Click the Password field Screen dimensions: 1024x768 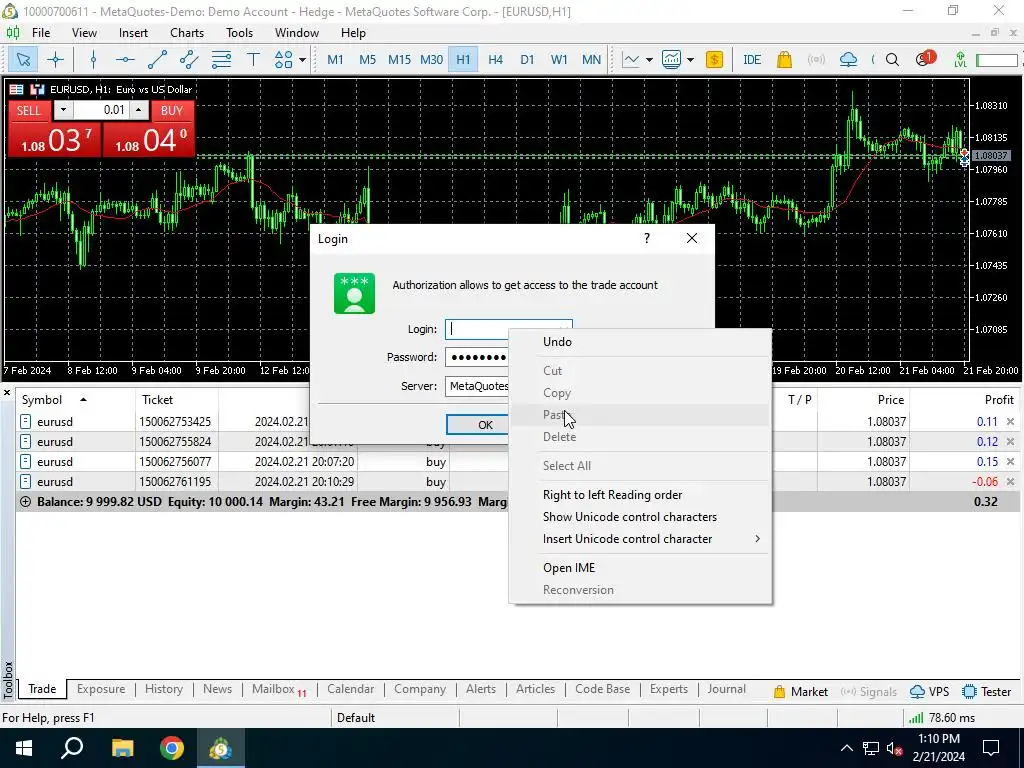click(x=477, y=357)
